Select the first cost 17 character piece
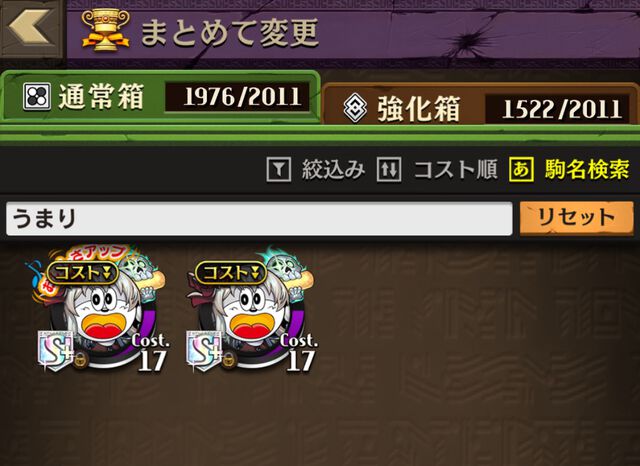640x466 pixels. click(x=100, y=309)
